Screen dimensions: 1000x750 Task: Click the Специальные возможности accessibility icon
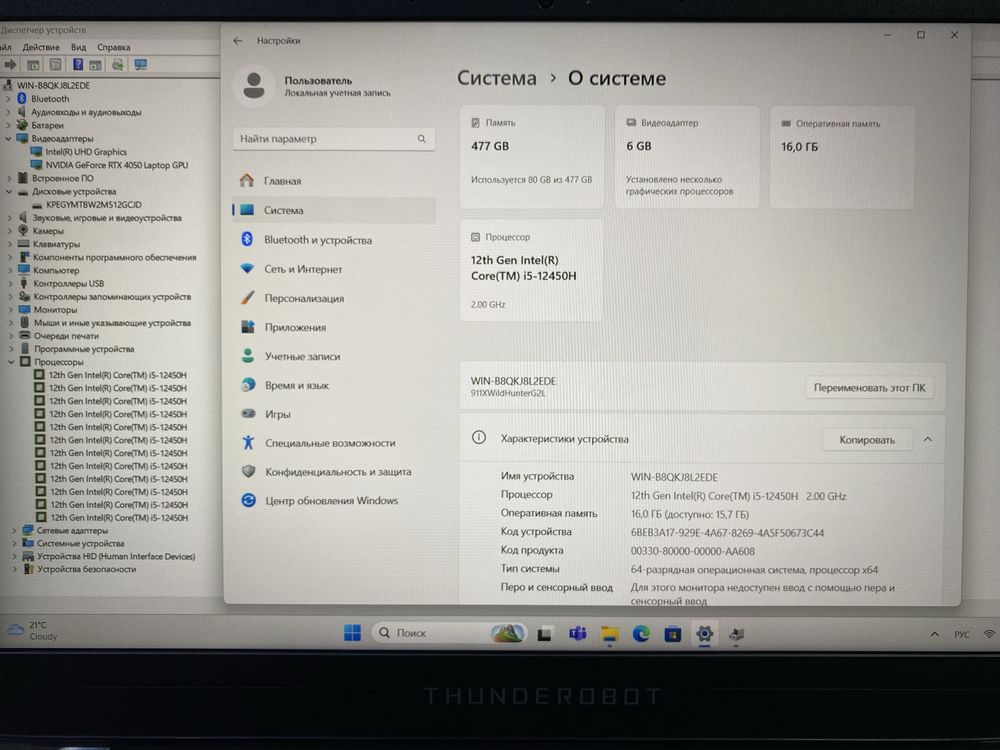point(248,443)
